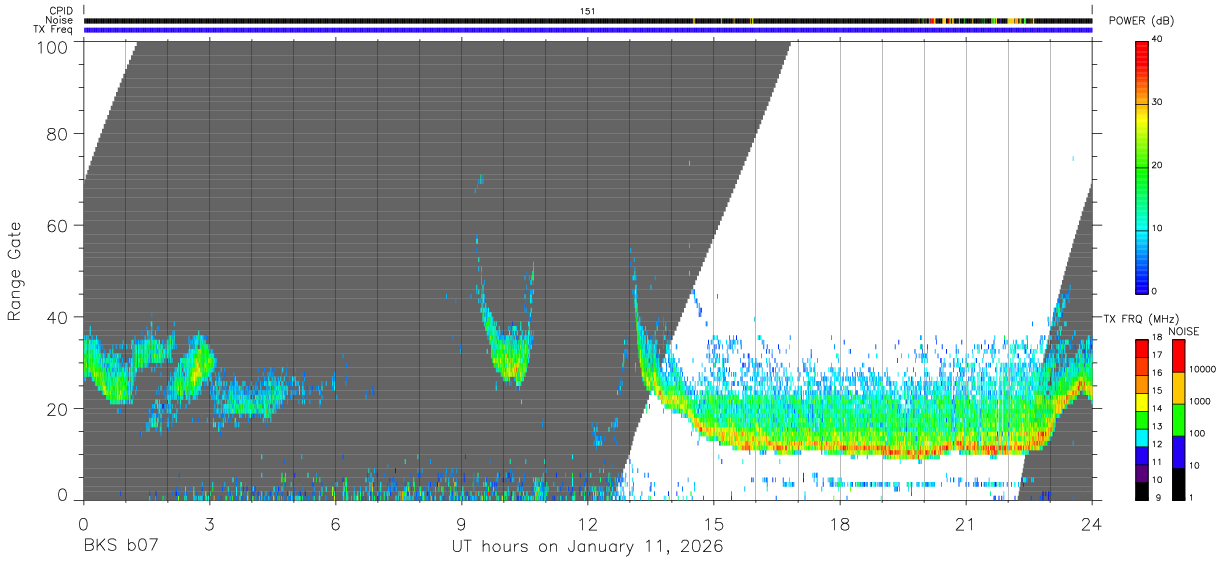The height and width of the screenshot is (567, 1228).
Task: Click the TX frequency color scale bar
Action: click(1142, 420)
